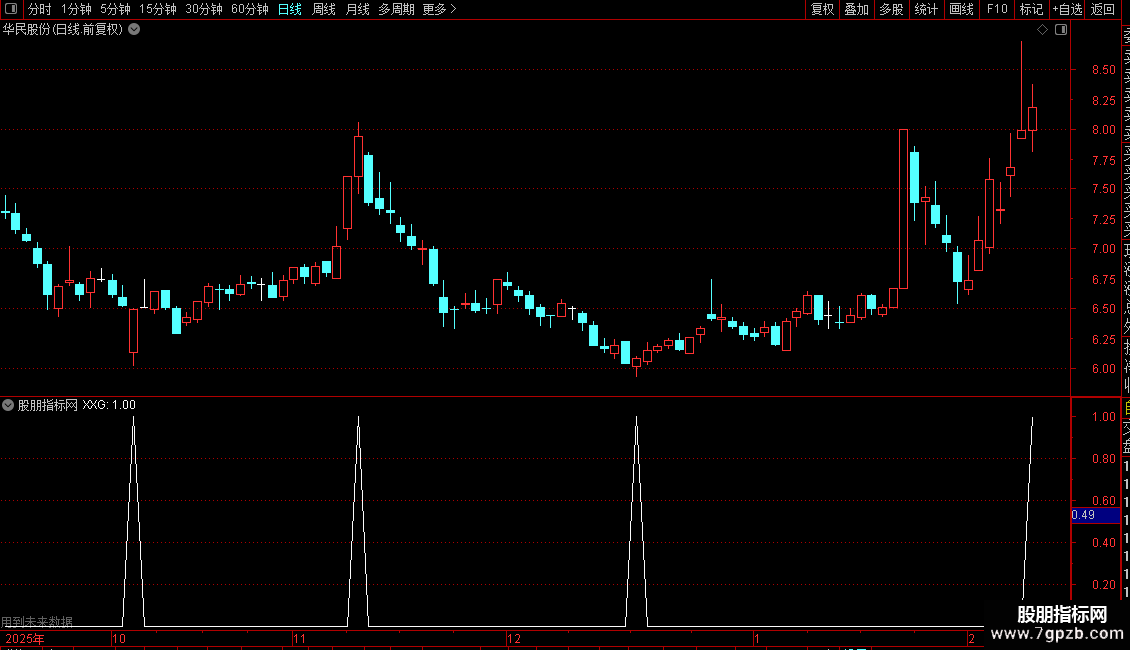This screenshot has width=1130, height=650.
Task: Click month 11 marker on time axis
Action: 300,638
